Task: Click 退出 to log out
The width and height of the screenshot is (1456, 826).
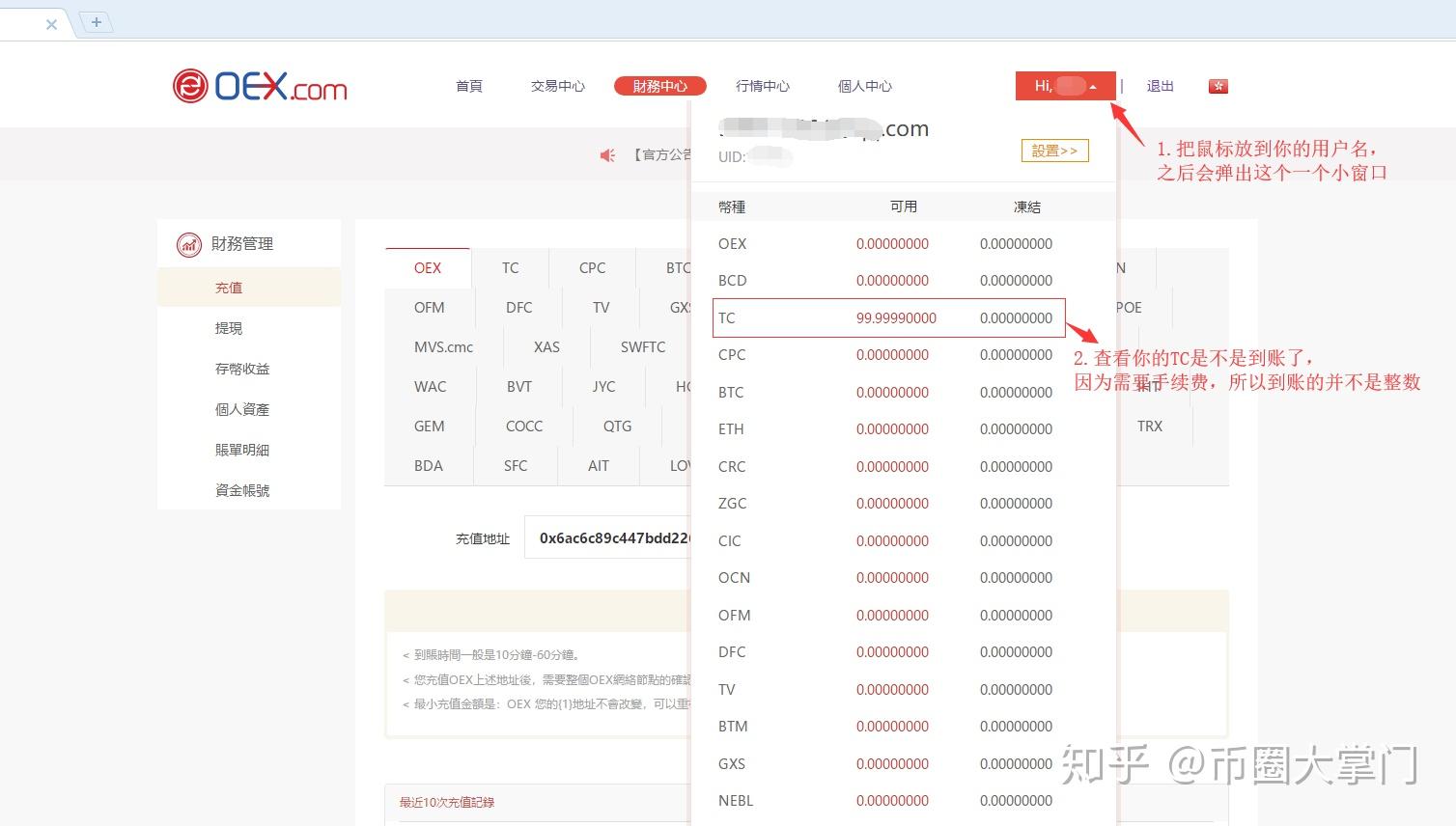Action: (x=1160, y=86)
